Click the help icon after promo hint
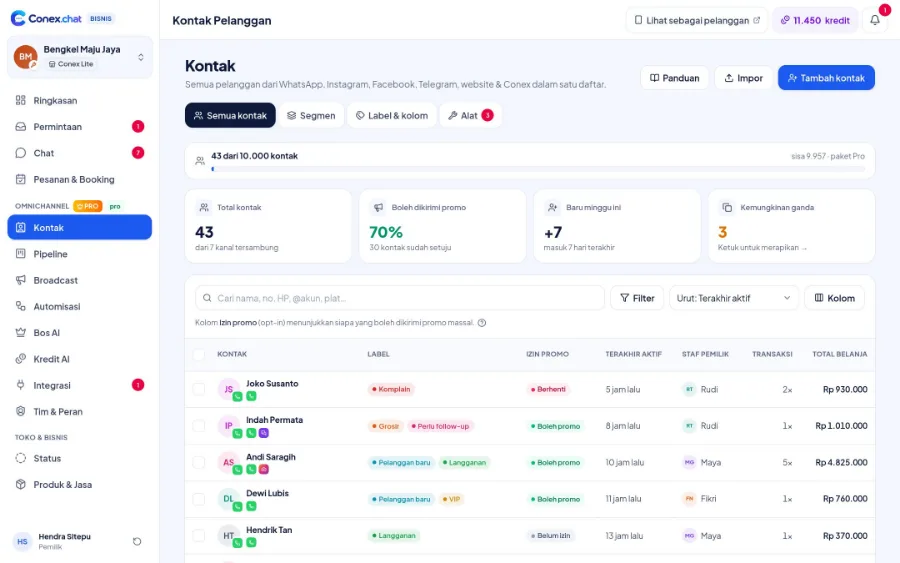900x563 pixels. (482, 323)
